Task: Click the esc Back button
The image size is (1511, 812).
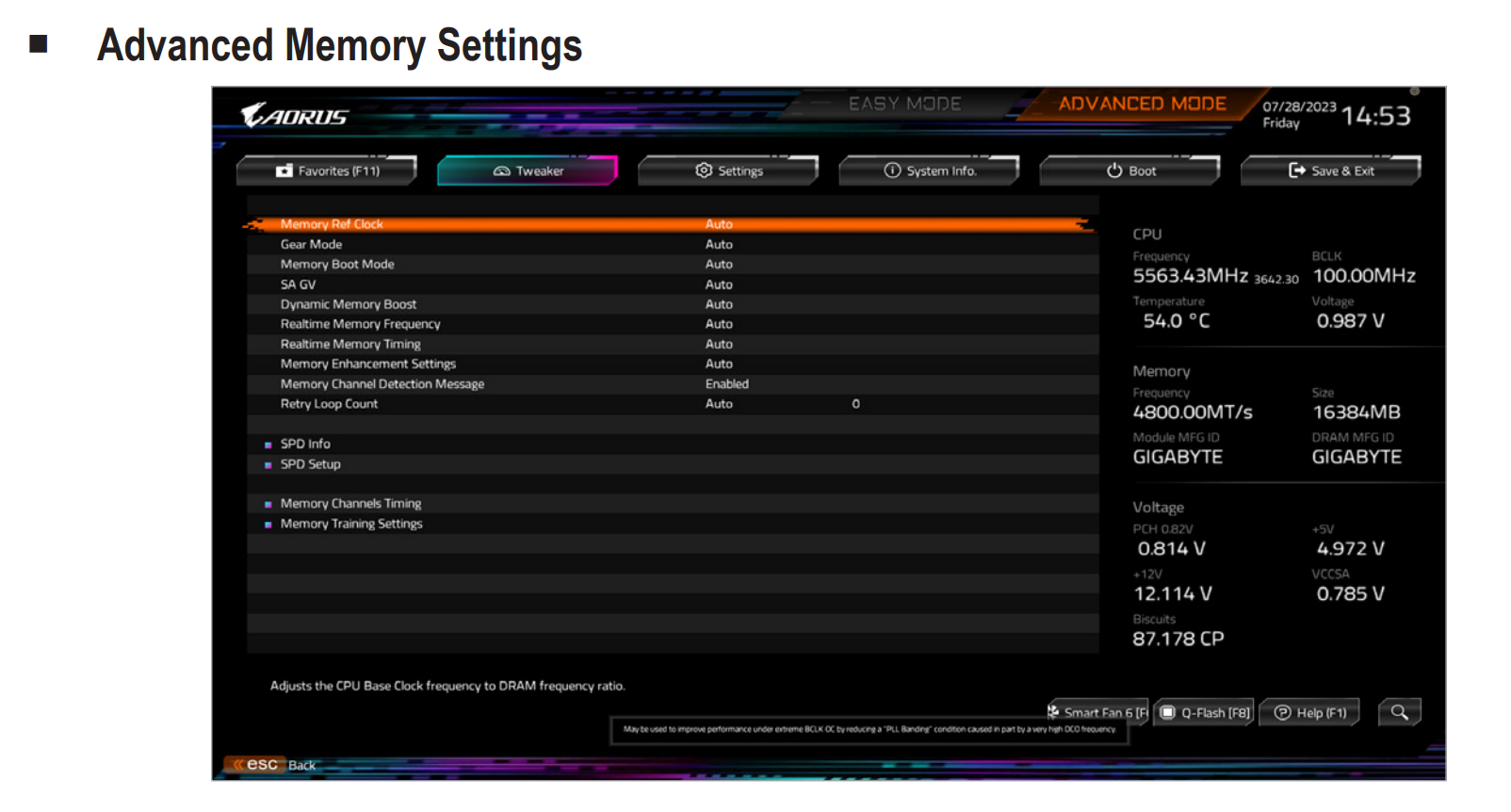Action: point(272,765)
